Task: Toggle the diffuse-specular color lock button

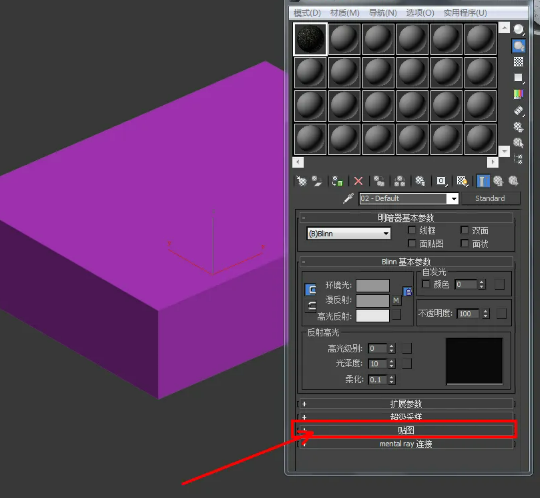Action: [311, 305]
